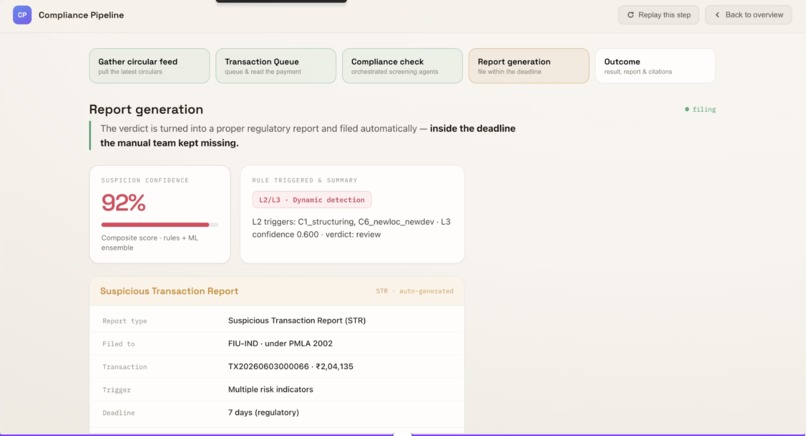
Task: Click the replay circular-arrow icon
Action: click(x=630, y=15)
